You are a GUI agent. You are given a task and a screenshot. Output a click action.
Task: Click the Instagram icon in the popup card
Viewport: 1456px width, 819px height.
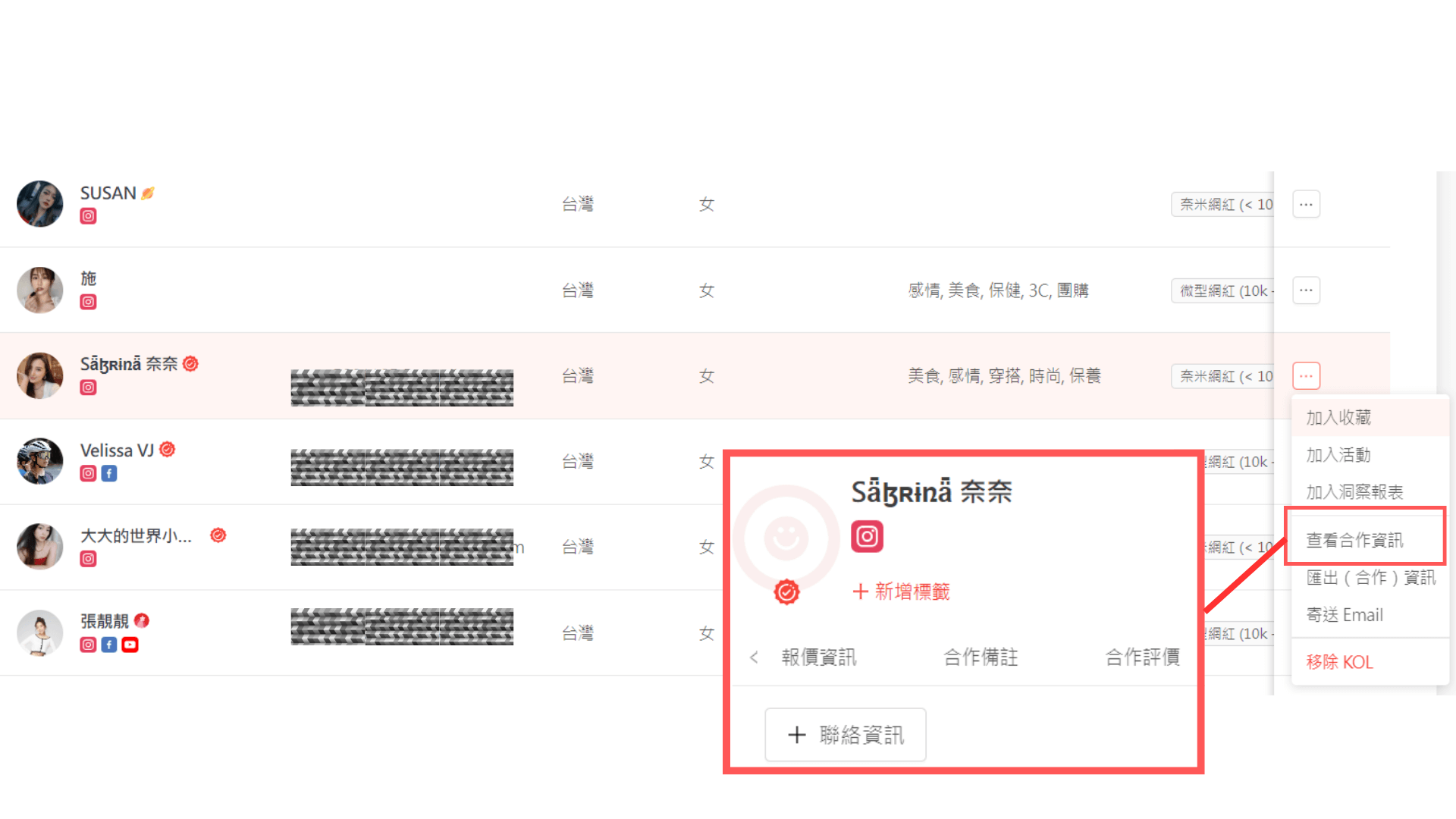pyautogui.click(x=866, y=536)
